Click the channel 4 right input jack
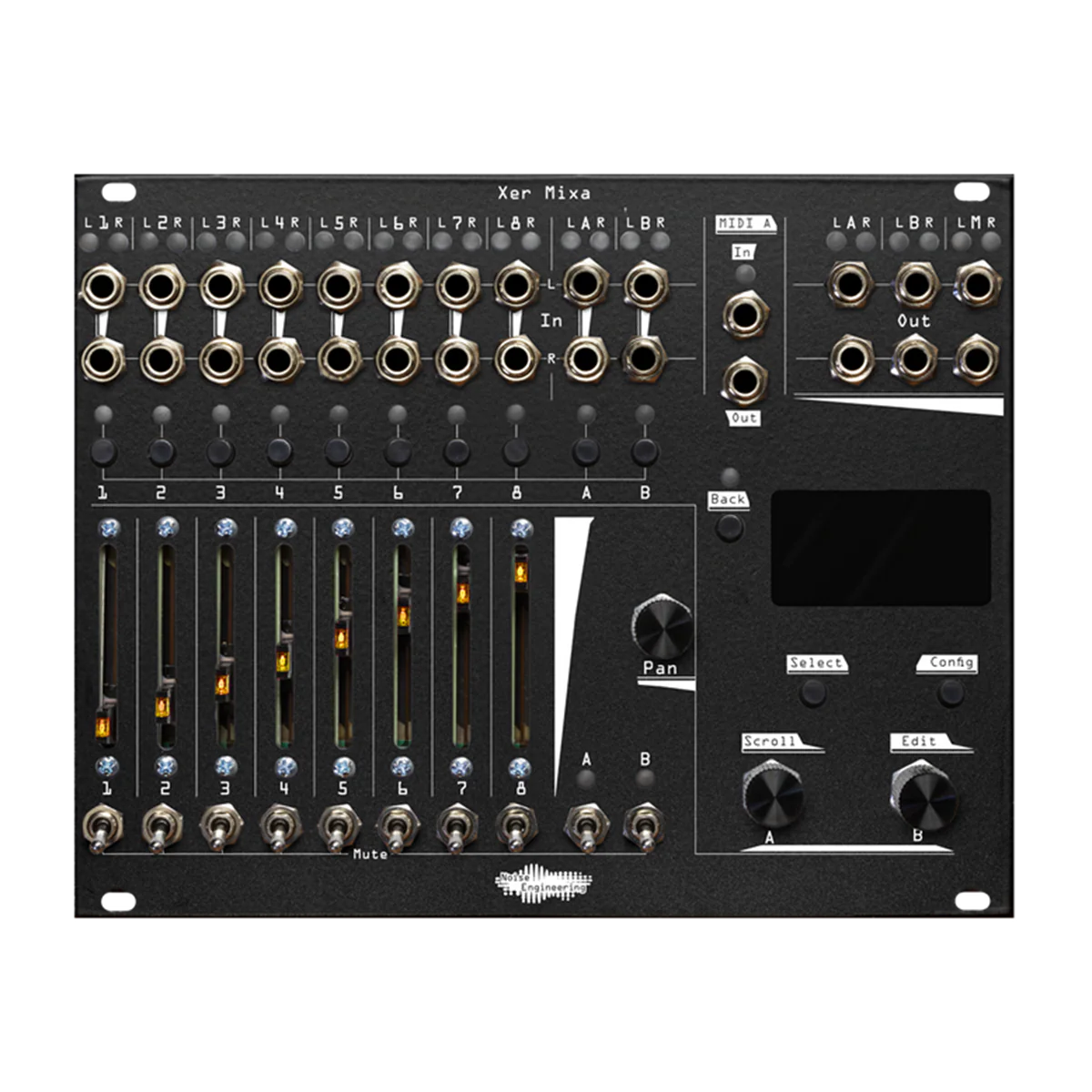 point(280,359)
